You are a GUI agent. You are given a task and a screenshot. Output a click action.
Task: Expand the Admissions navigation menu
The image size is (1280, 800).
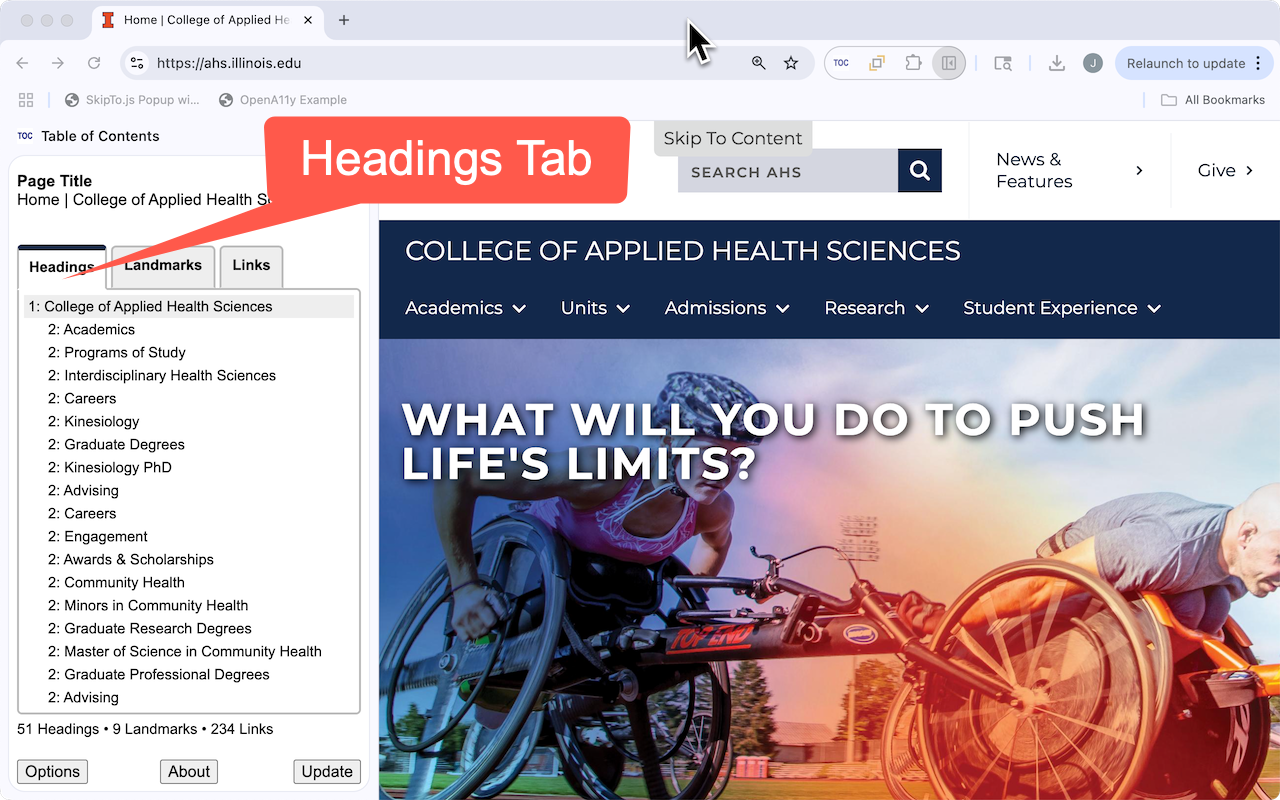pyautogui.click(x=727, y=308)
